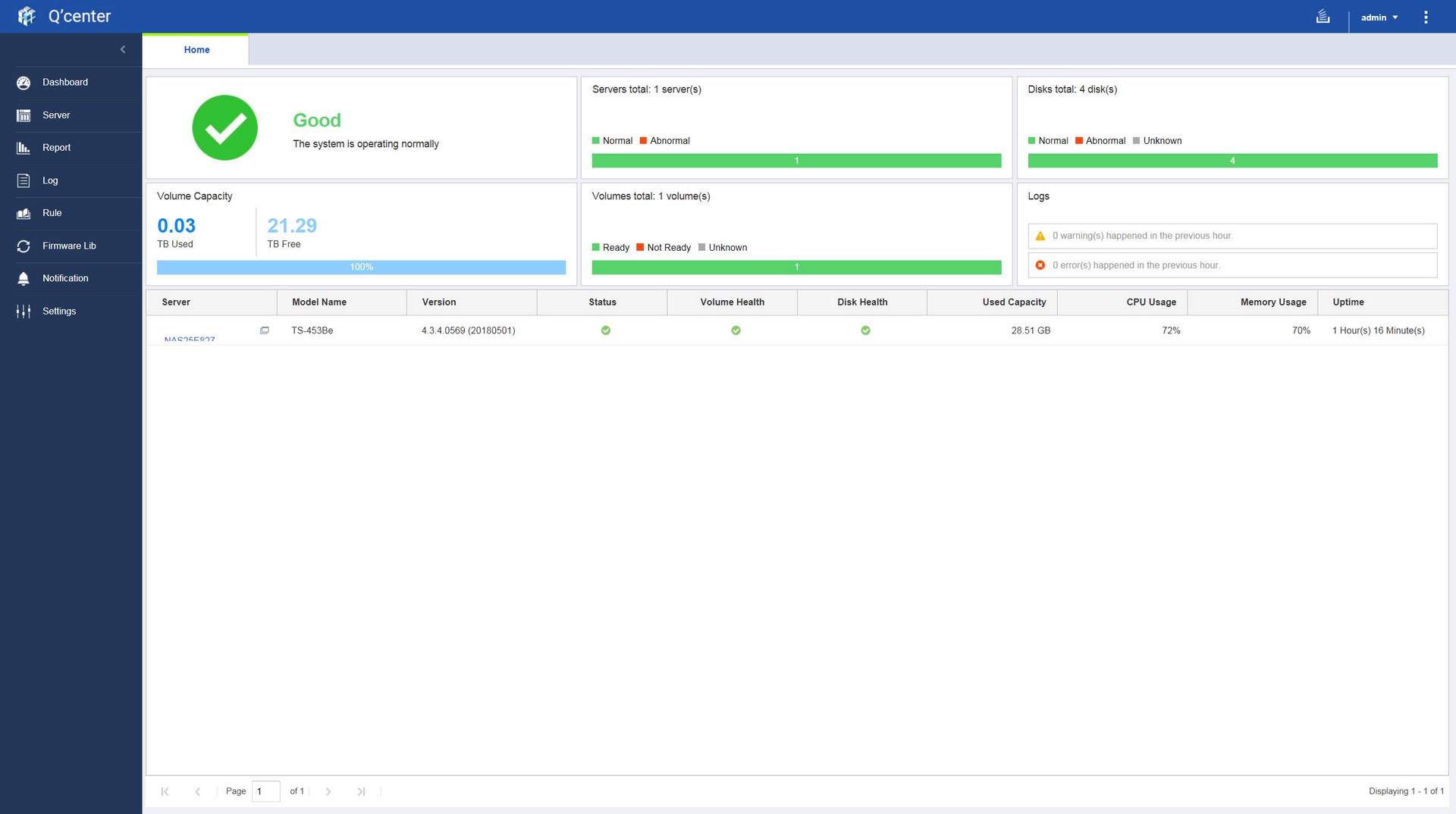Click the Notification bell icon
Screen dimensions: 1456x814
[x=24, y=278]
